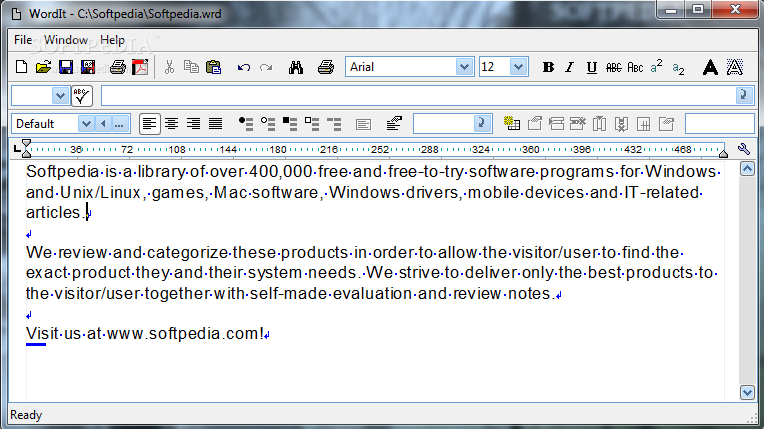
Task: Open a file with folder icon
Action: click(x=43, y=67)
